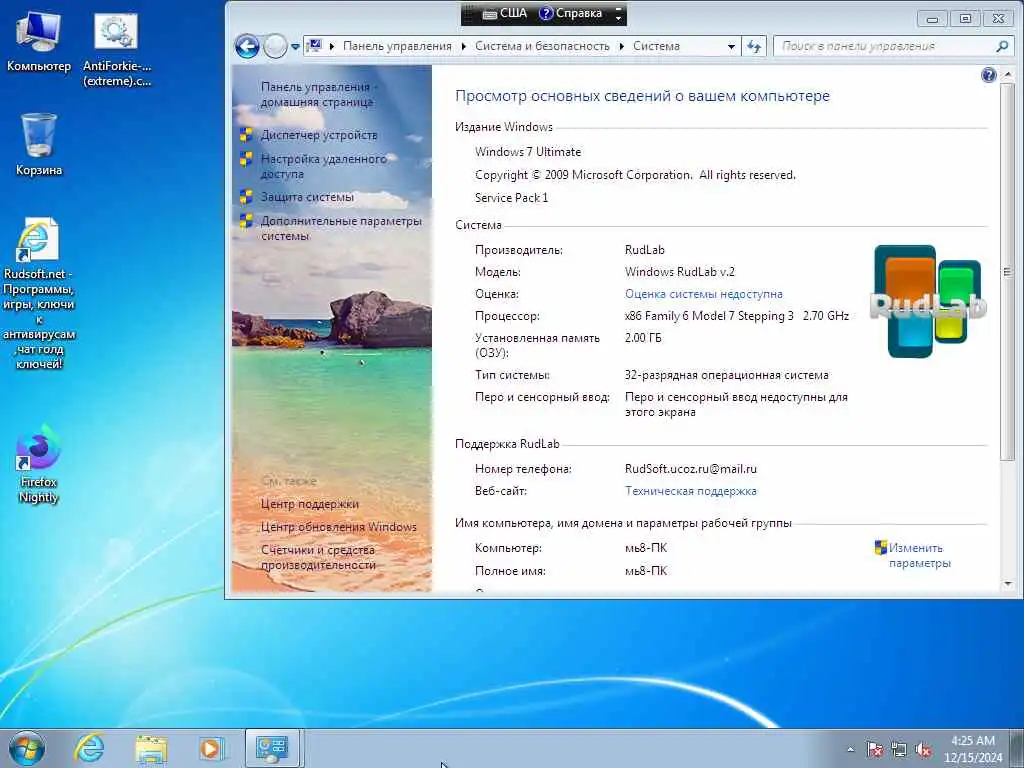Screen dimensions: 1024x768
Task: Open the Компьютер desktop icon
Action: pos(38,42)
